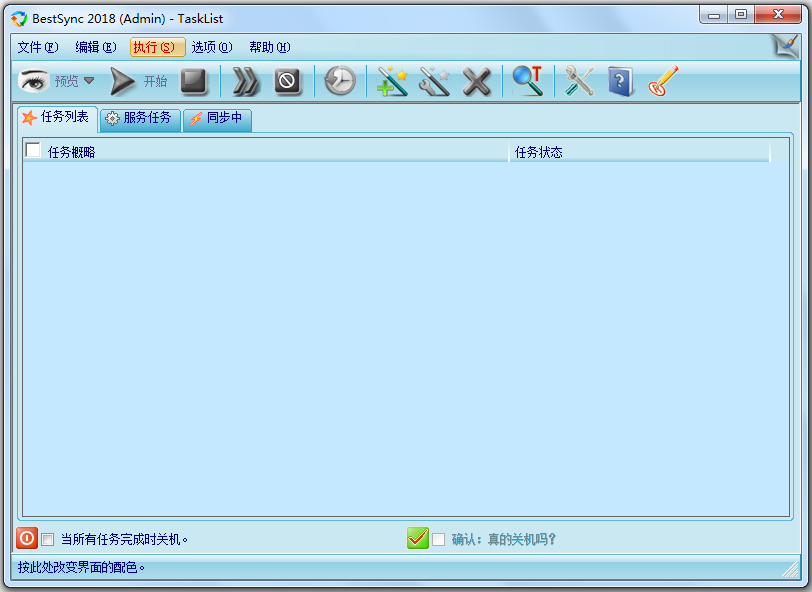Click the BestSync app icon in title bar
812x592 pixels.
(19, 19)
